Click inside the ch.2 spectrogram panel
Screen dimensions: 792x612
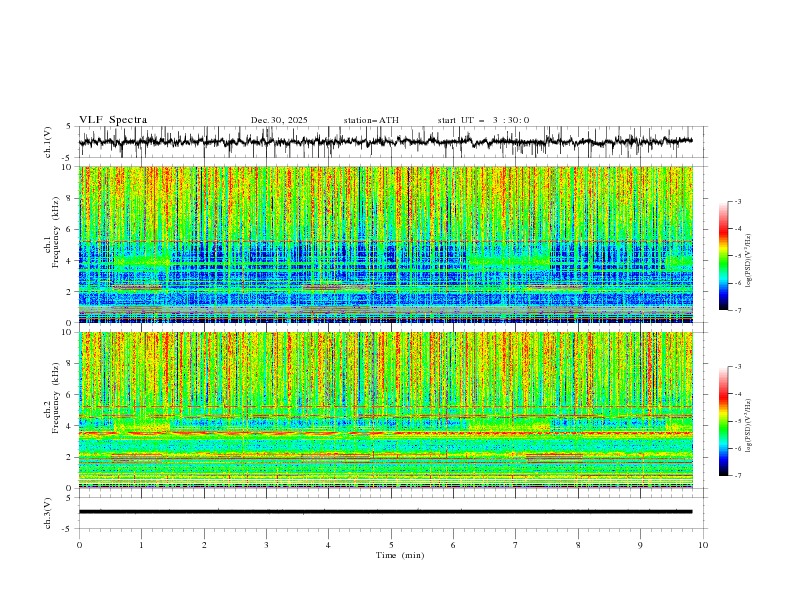[385, 410]
